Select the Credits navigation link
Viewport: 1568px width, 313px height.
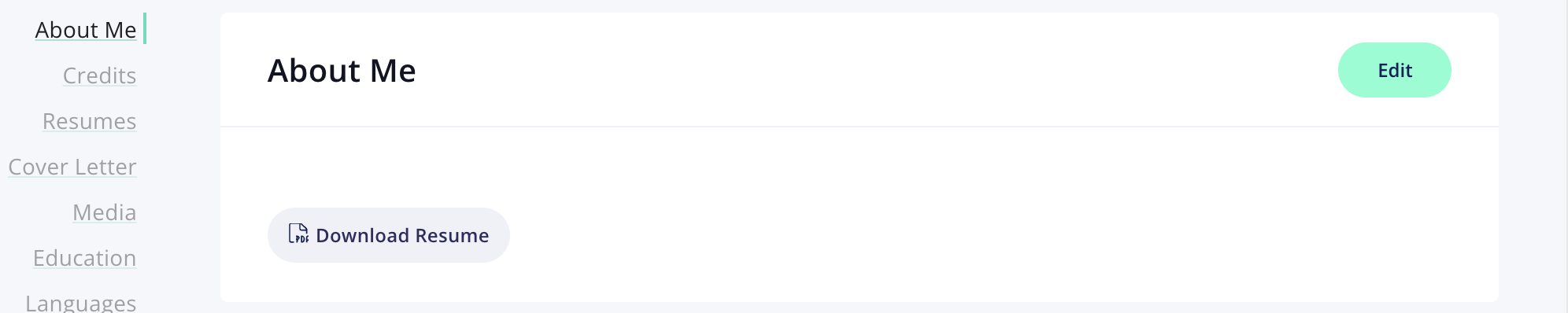[x=99, y=75]
